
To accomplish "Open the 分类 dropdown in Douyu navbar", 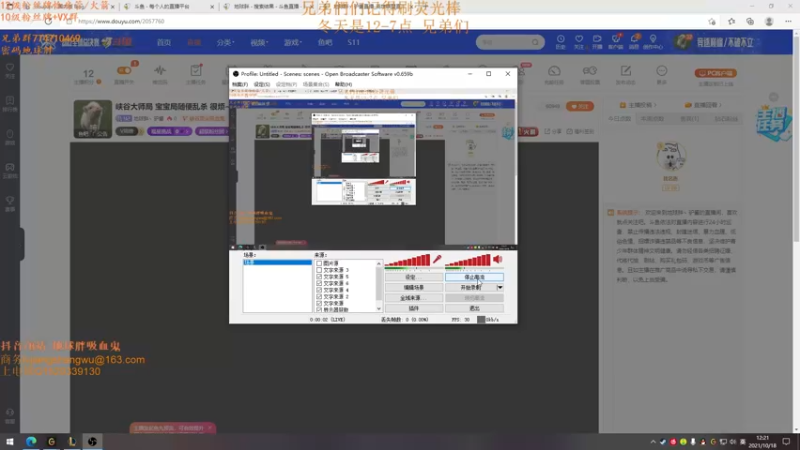I will (x=226, y=42).
